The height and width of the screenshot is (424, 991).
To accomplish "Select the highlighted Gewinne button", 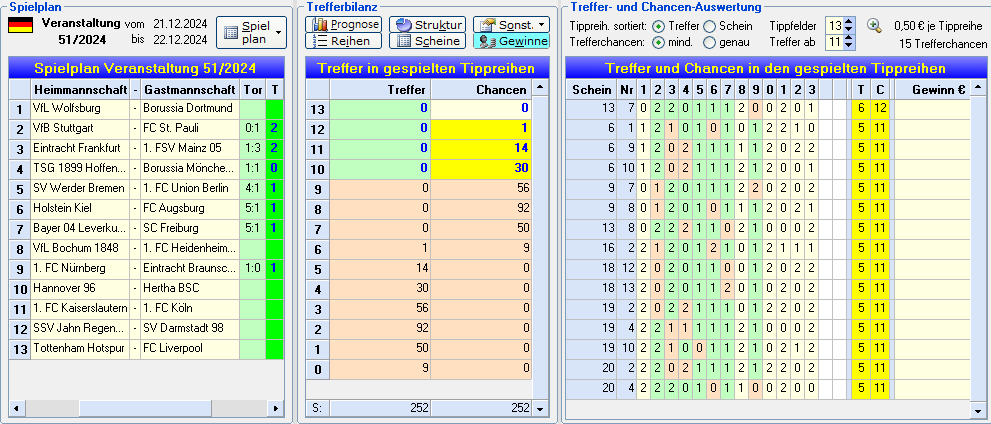I will click(x=511, y=41).
